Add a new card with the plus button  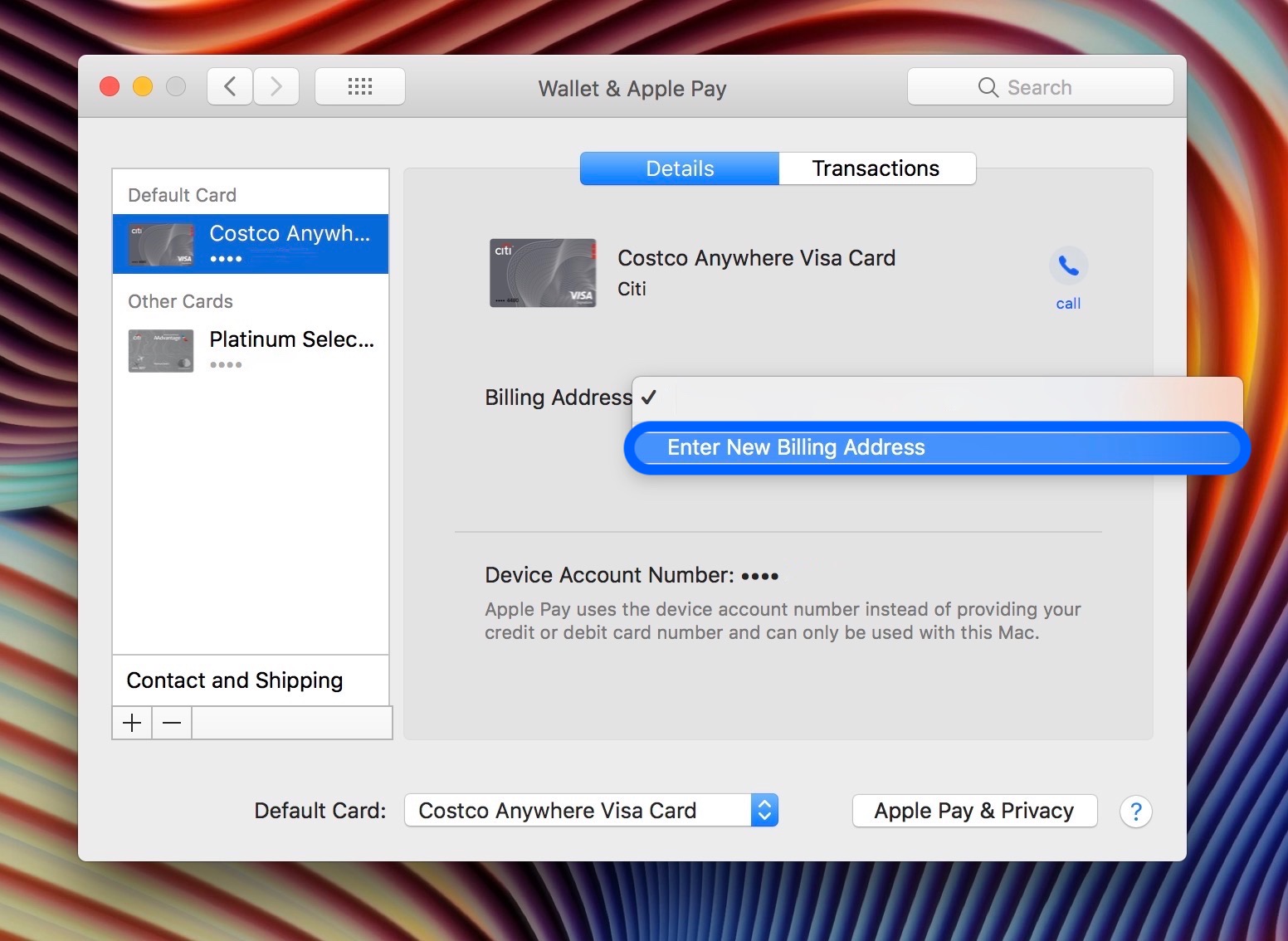click(131, 723)
